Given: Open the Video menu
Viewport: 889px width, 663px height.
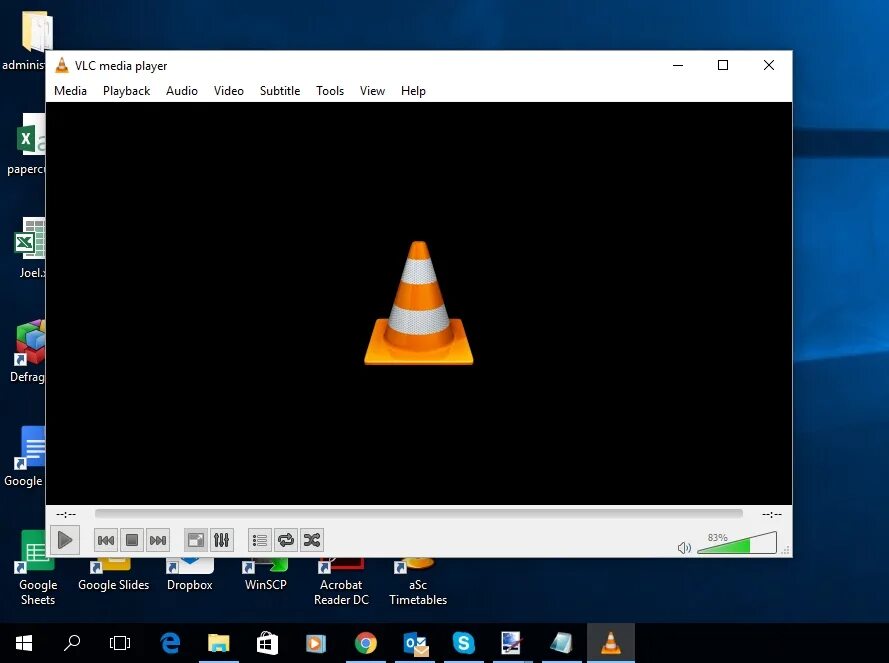Looking at the screenshot, I should pos(228,91).
